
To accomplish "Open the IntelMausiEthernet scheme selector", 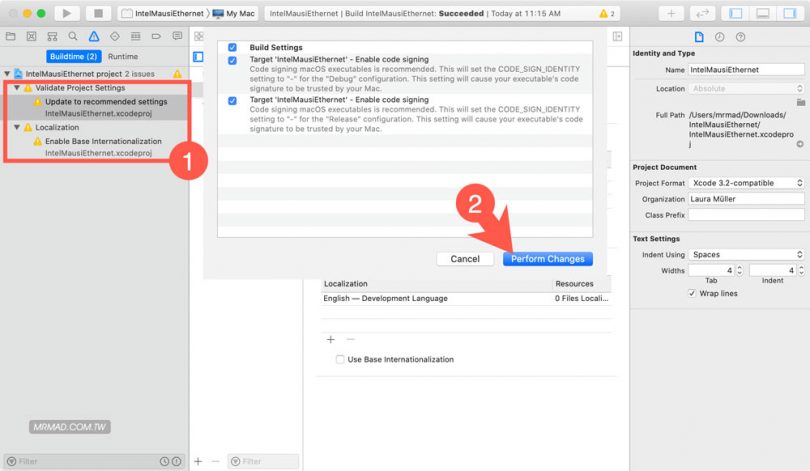I will [163, 13].
